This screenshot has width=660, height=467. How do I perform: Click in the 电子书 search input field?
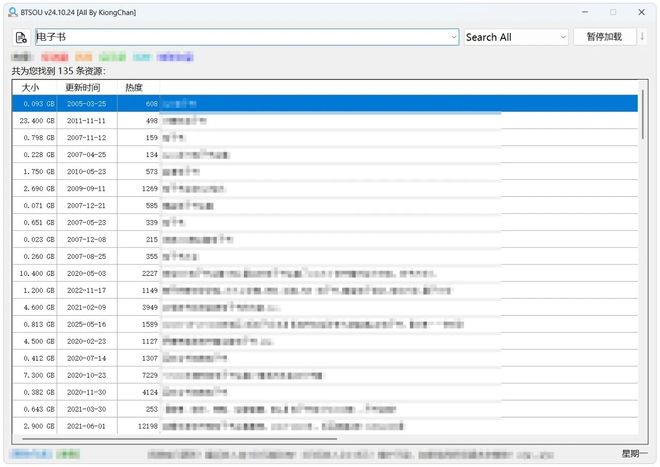(240, 37)
